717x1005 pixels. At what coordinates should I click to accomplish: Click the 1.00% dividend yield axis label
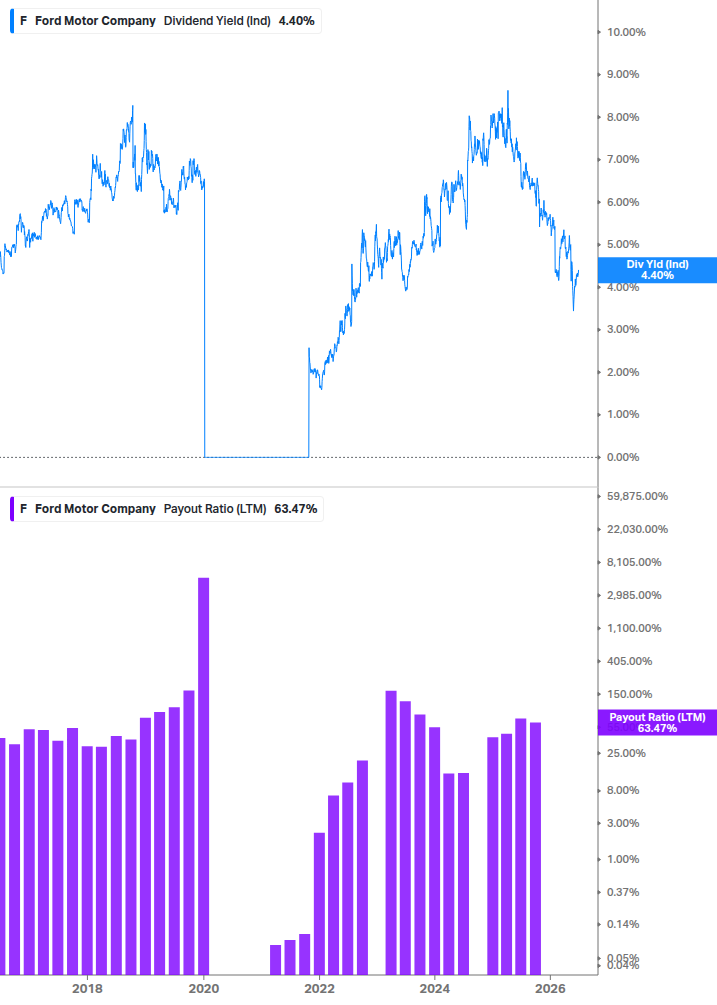[623, 414]
